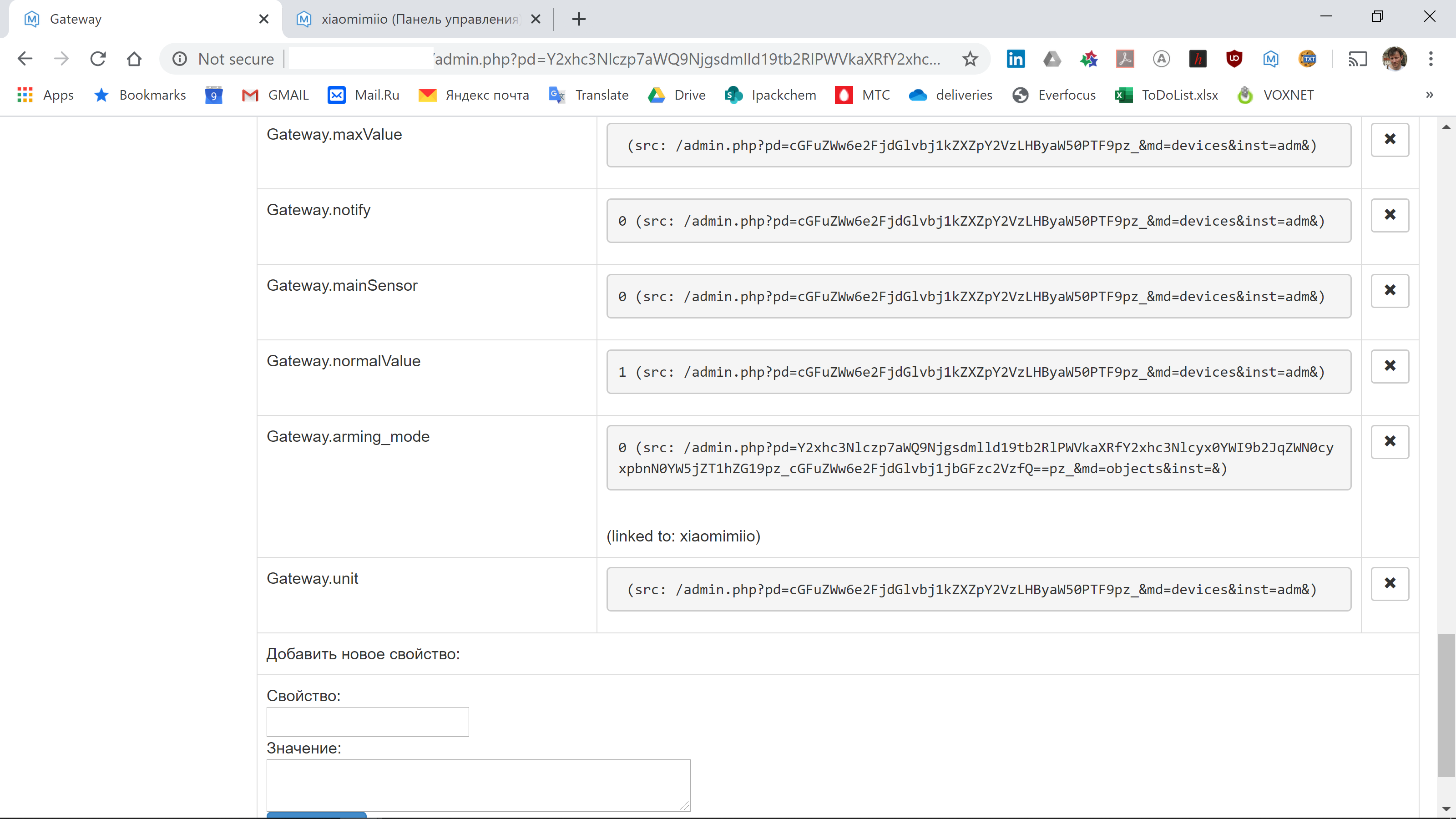The width and height of the screenshot is (1456, 819).
Task: Open the Chrome three-dot menu
Action: tap(1431, 59)
